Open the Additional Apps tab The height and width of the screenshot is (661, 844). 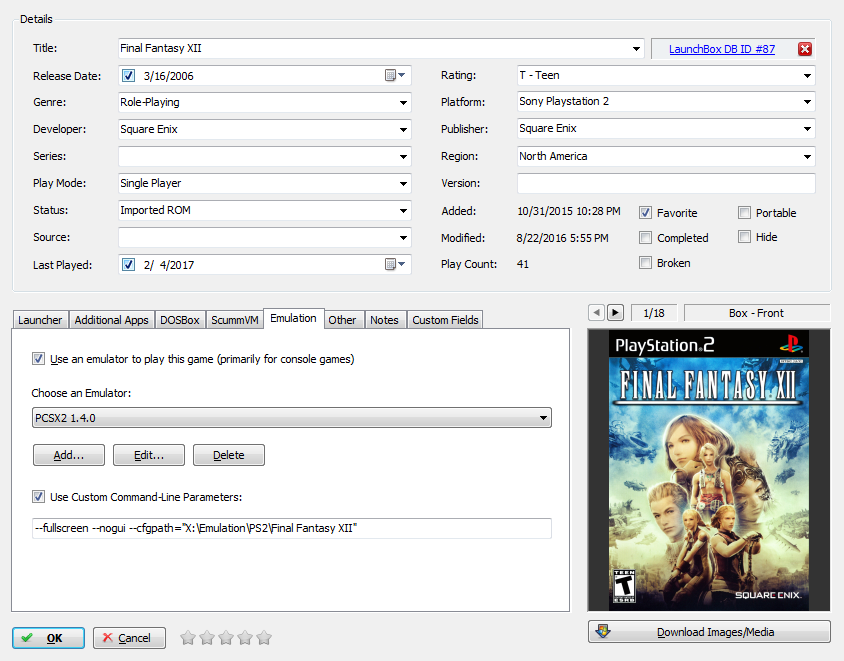pyautogui.click(x=111, y=320)
